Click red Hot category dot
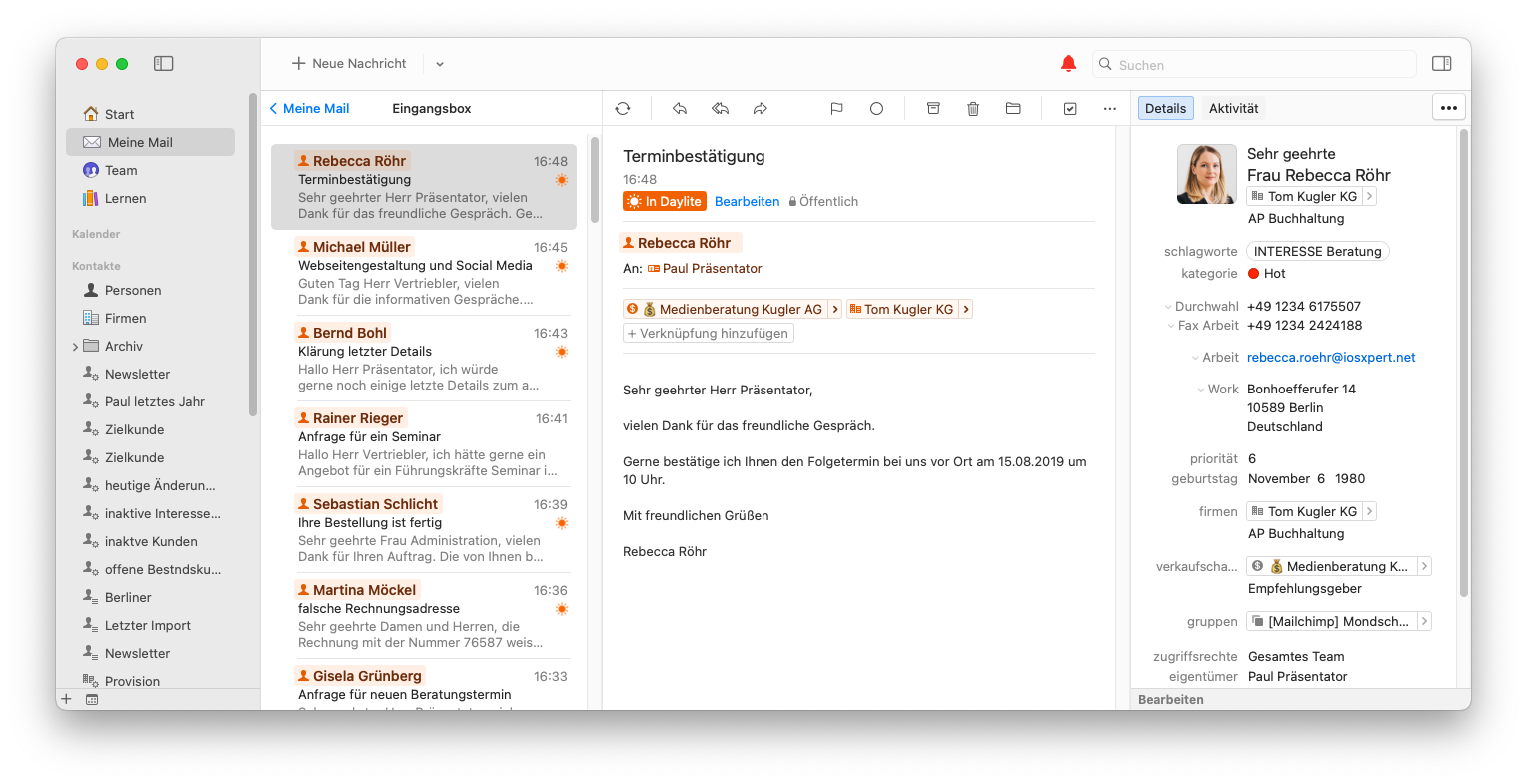The image size is (1527, 784). pyautogui.click(x=1254, y=273)
